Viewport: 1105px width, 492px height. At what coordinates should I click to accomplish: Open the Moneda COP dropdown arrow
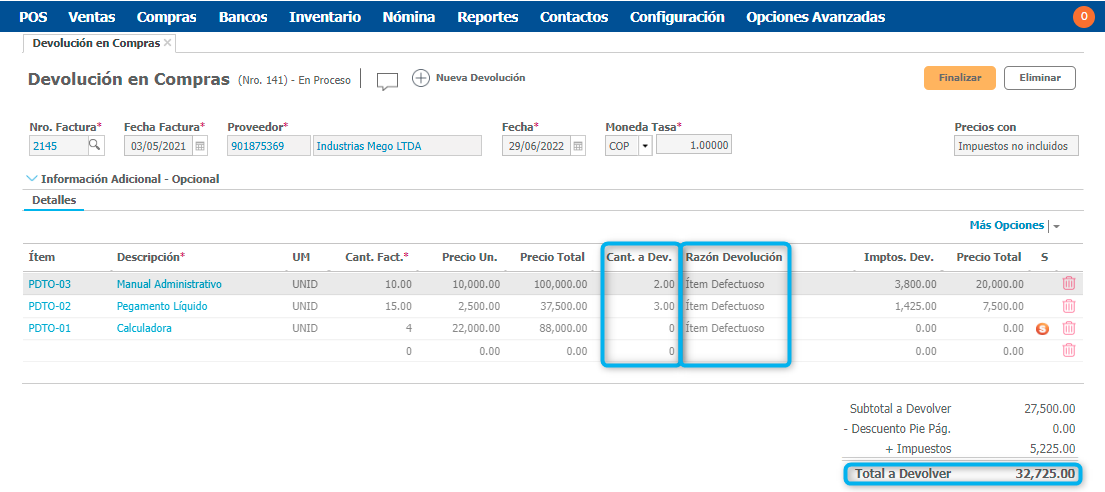[644, 146]
